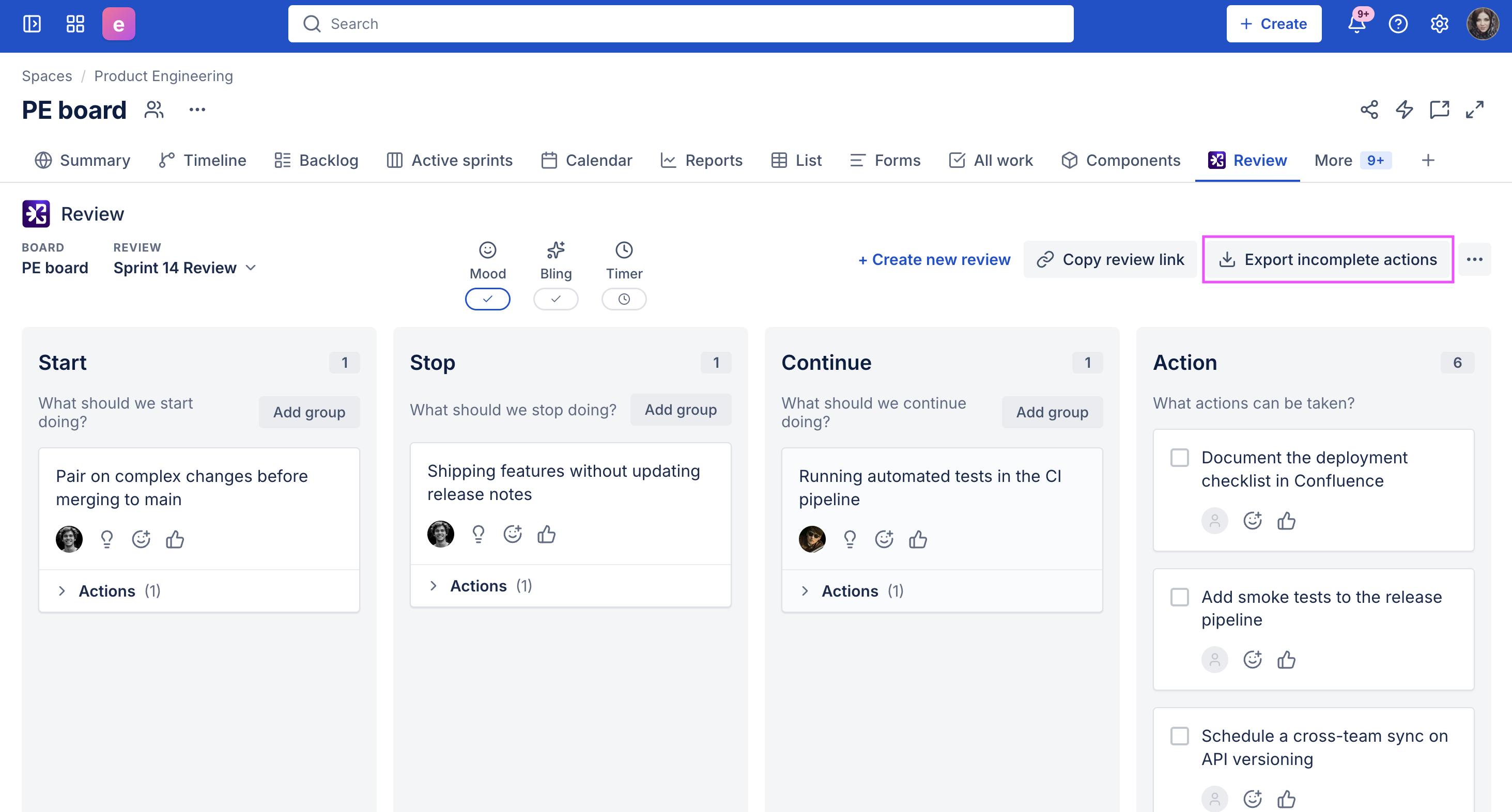Open the app switcher grid icon
The height and width of the screenshot is (812, 1512).
coord(75,24)
